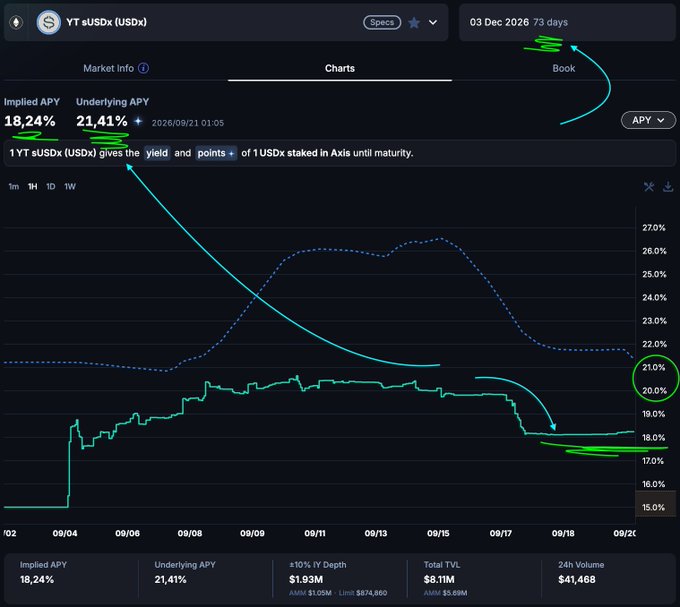Viewport: 680px width, 607px height.
Task: Click the 24h Volume $41,468 value
Action: [577, 579]
